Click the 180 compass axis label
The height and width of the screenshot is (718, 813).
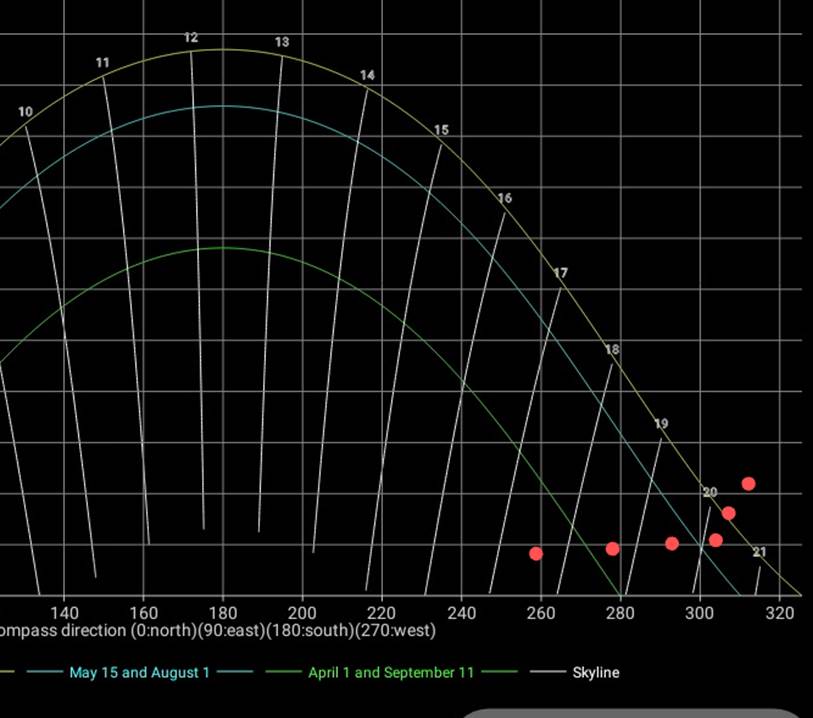(222, 612)
